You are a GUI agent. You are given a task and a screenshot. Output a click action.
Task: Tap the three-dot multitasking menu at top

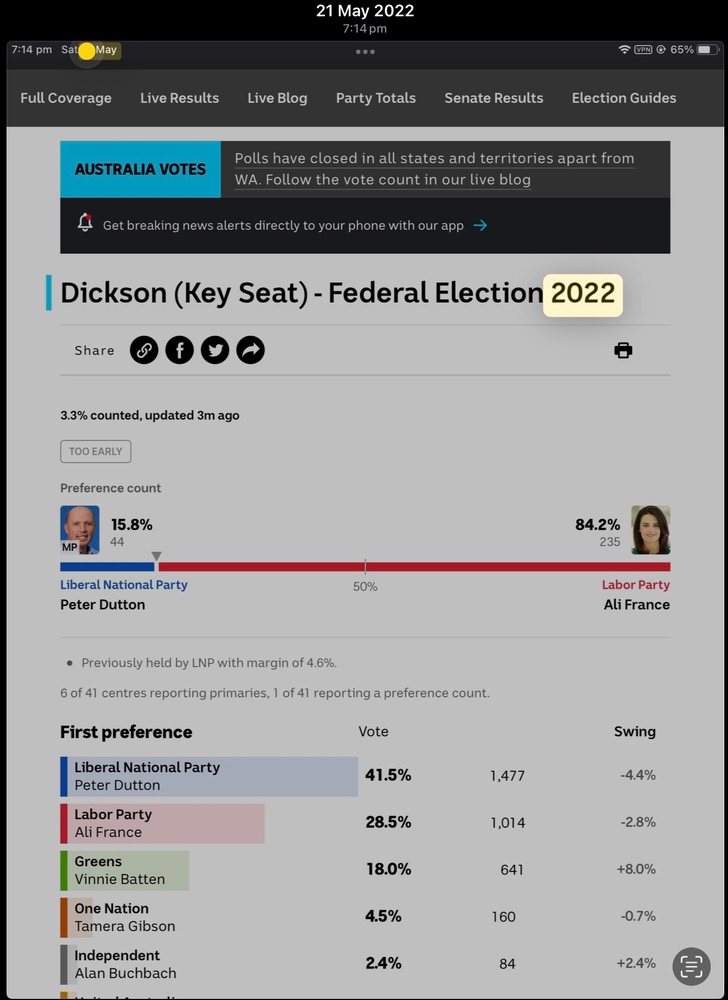[x=365, y=52]
